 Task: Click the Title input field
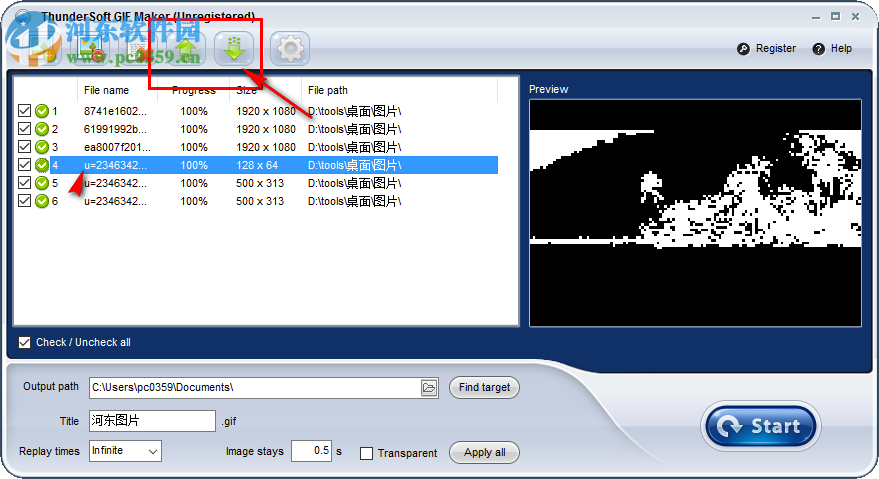(x=152, y=421)
